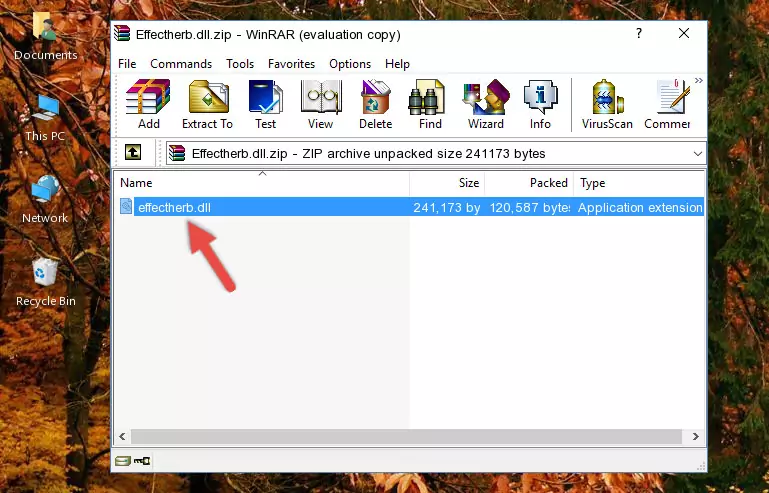Select the Recycle Bin desktop icon
The image size is (769, 493).
(x=46, y=283)
